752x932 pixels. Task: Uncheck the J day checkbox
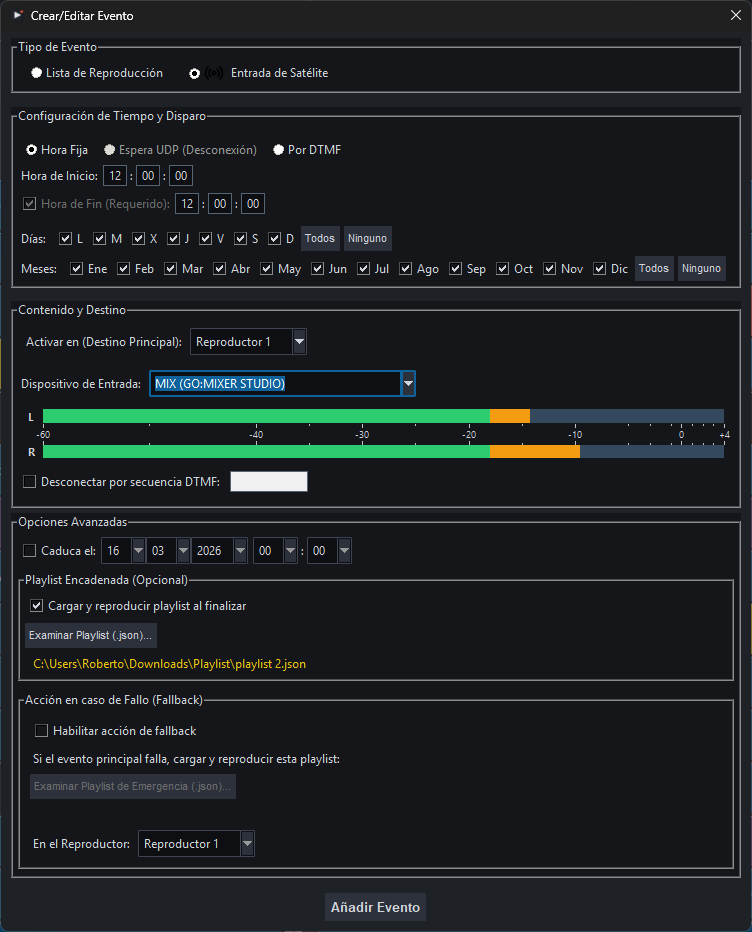(x=173, y=239)
